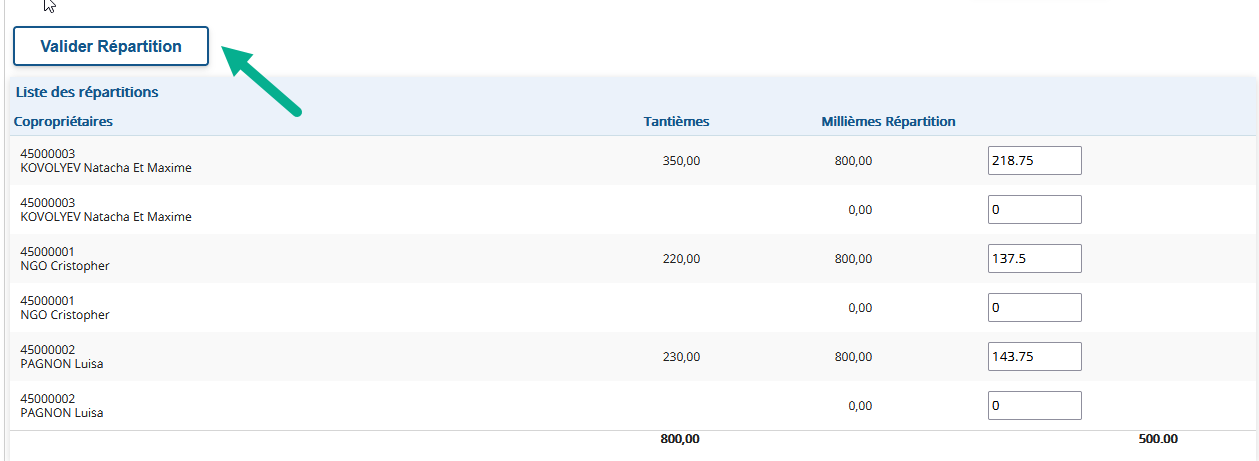Click the 500.00 répartition total

pyautogui.click(x=1158, y=439)
